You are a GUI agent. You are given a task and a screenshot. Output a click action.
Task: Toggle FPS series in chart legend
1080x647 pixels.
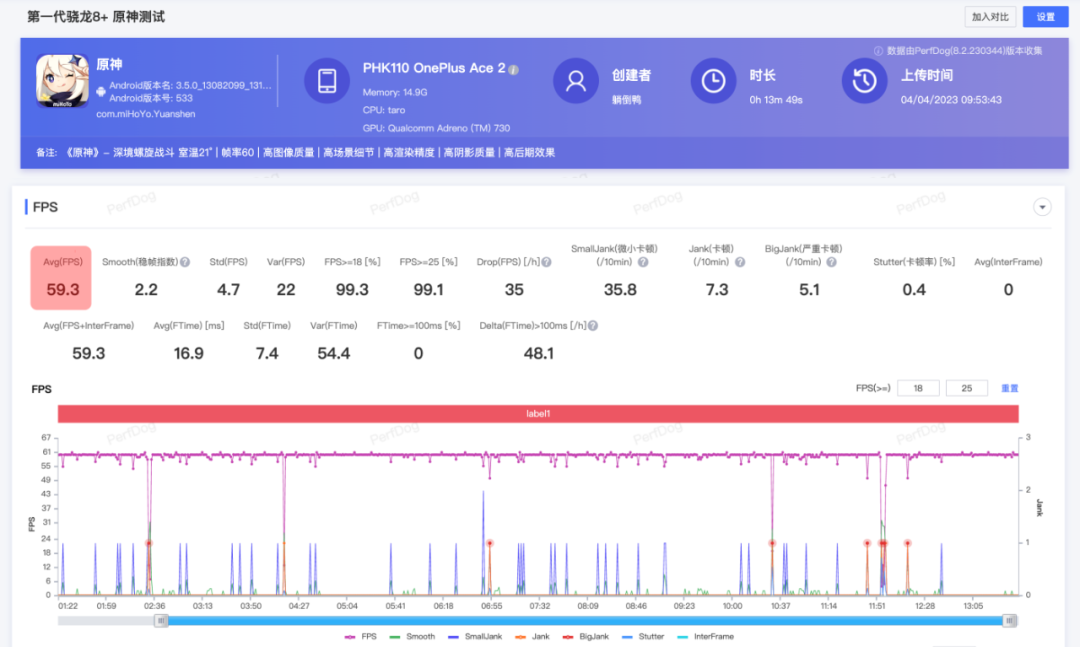(x=361, y=636)
